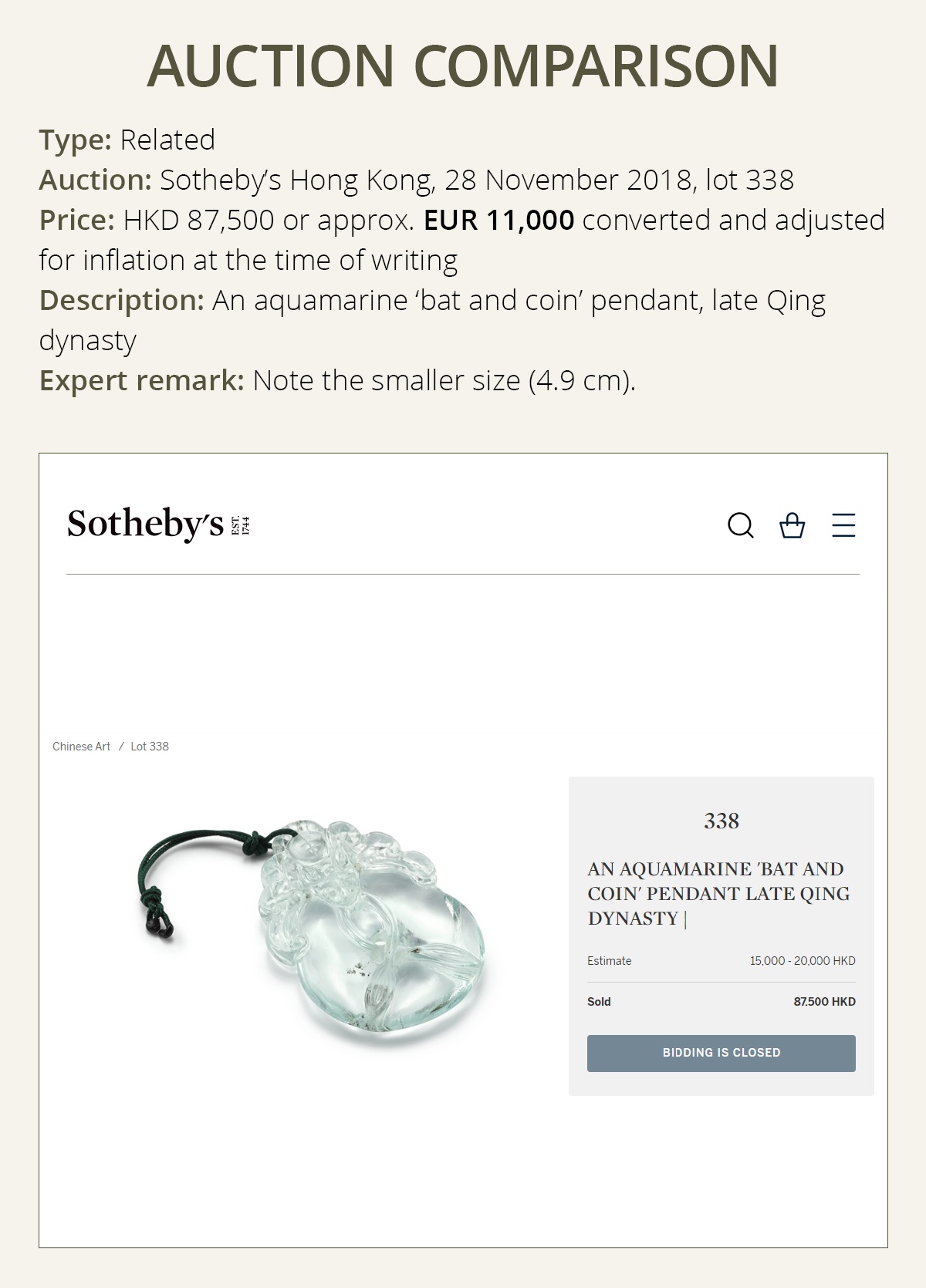Select the Expert remark text line
Image resolution: width=926 pixels, height=1288 pixels.
(x=336, y=379)
